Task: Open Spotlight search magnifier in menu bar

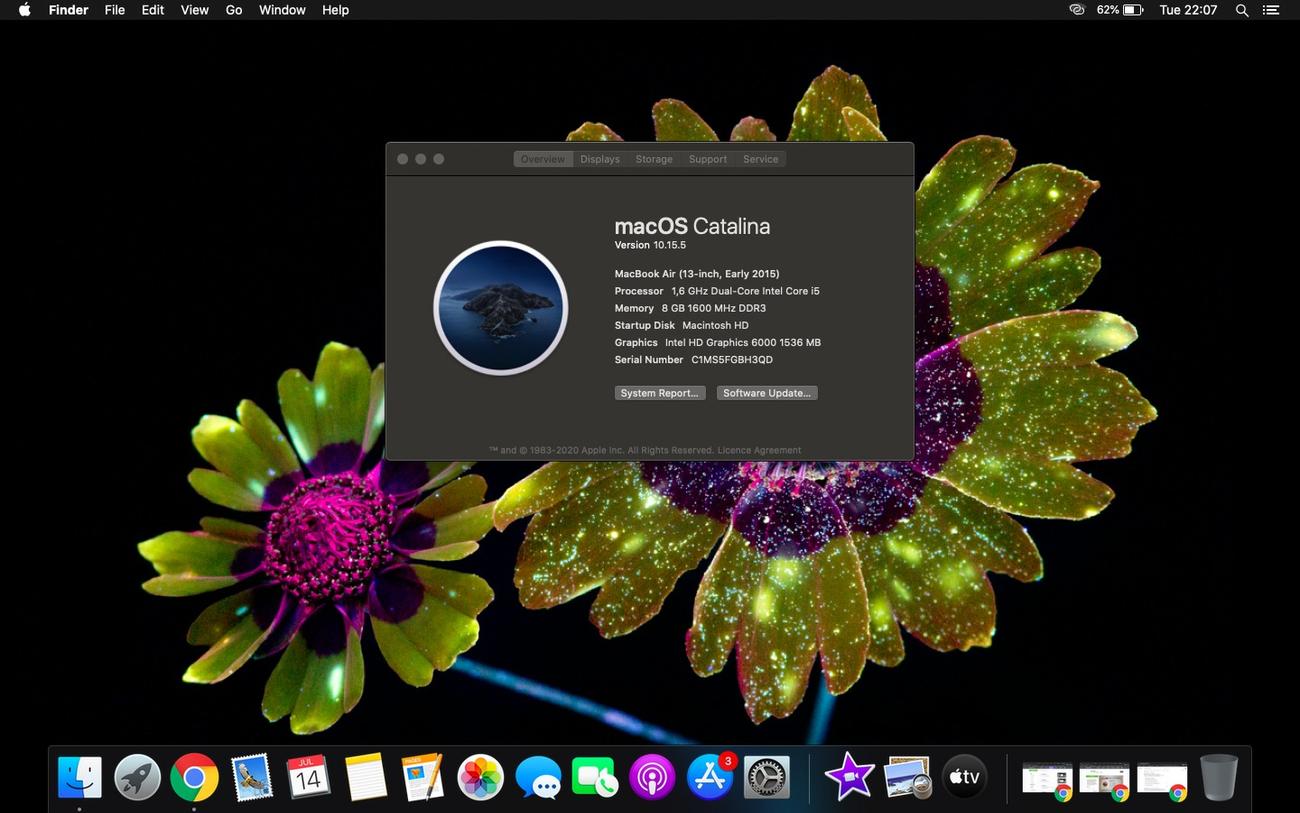Action: click(x=1242, y=10)
